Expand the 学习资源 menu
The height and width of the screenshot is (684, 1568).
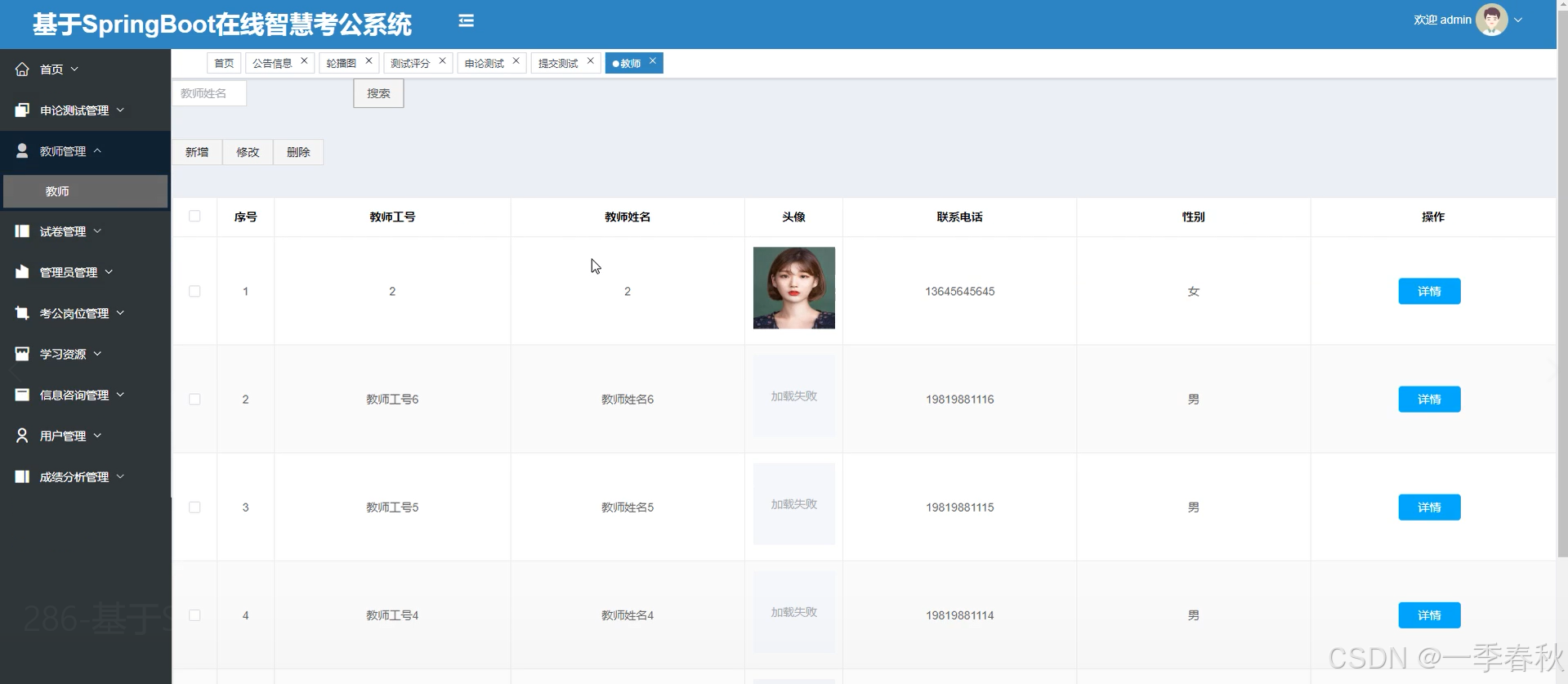click(97, 354)
